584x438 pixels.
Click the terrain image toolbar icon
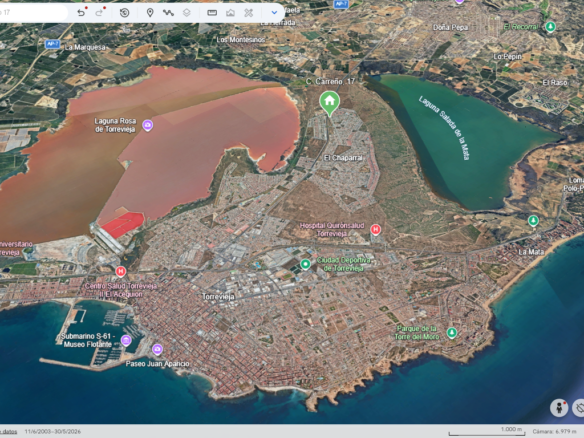coord(230,13)
